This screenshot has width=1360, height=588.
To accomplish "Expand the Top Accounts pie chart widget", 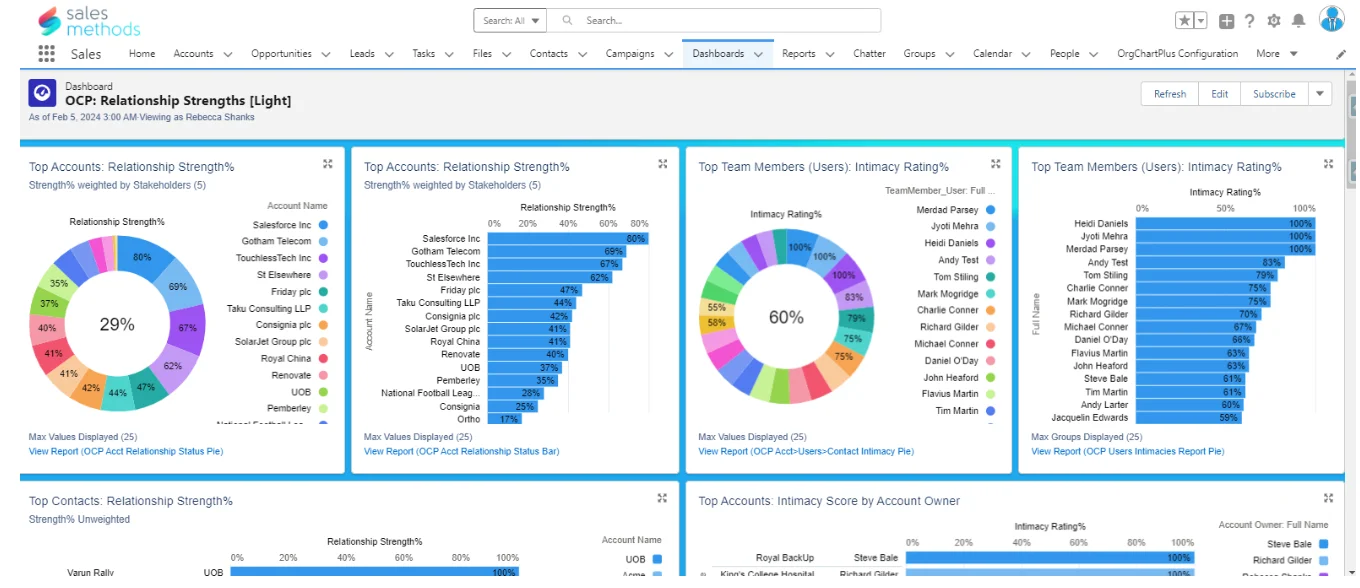I will point(327,164).
